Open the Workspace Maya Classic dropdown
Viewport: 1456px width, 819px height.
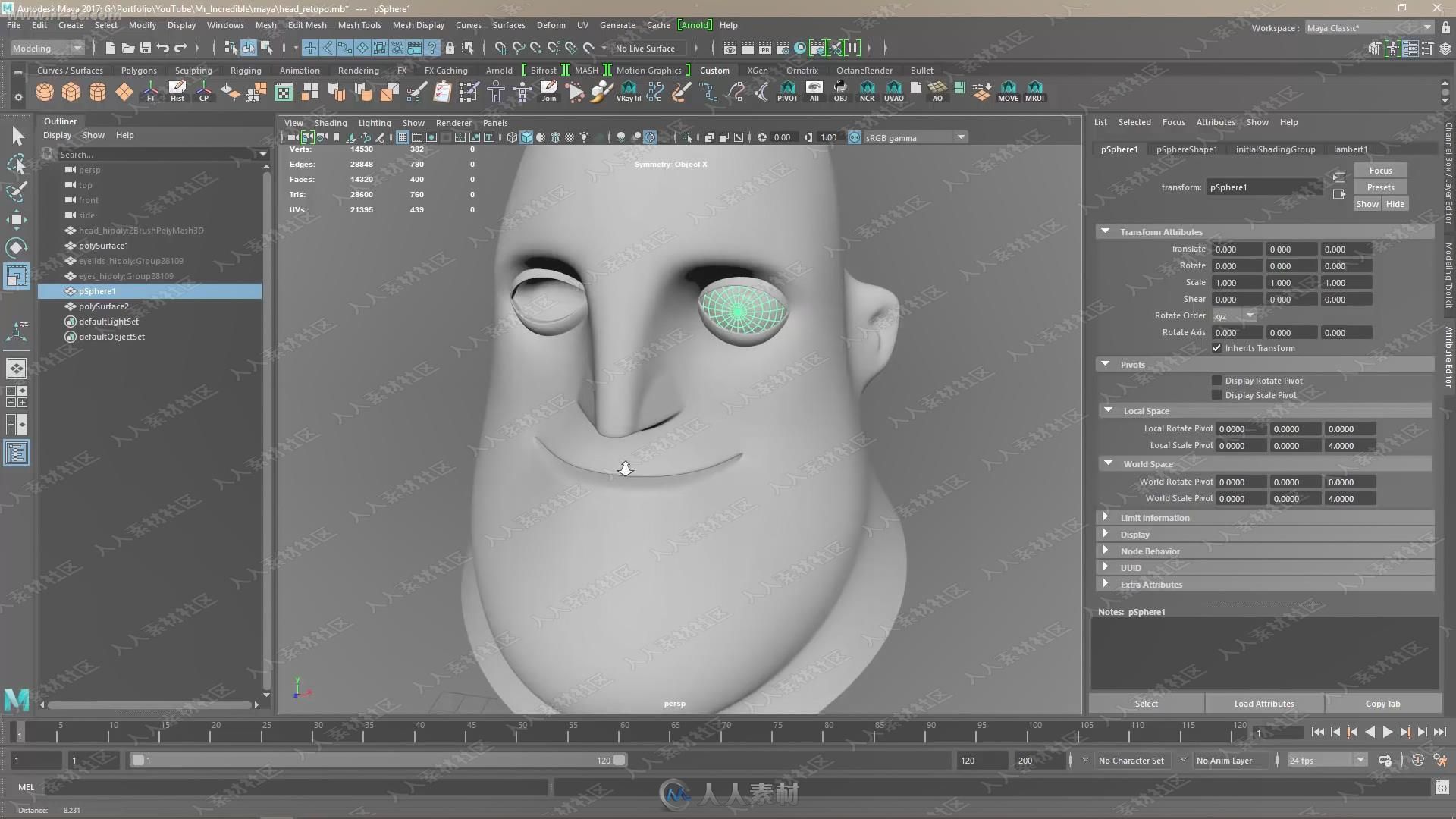click(1369, 28)
